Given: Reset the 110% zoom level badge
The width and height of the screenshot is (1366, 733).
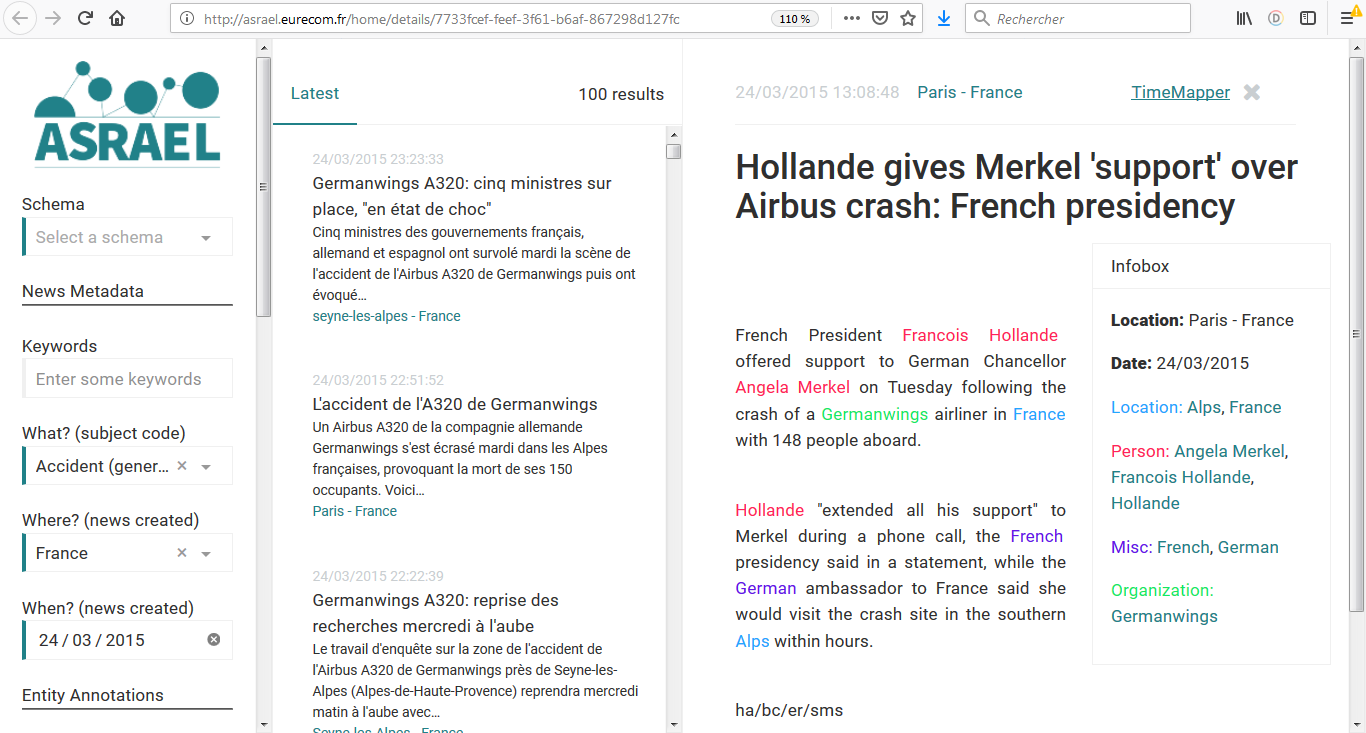Looking at the screenshot, I should 795,18.
